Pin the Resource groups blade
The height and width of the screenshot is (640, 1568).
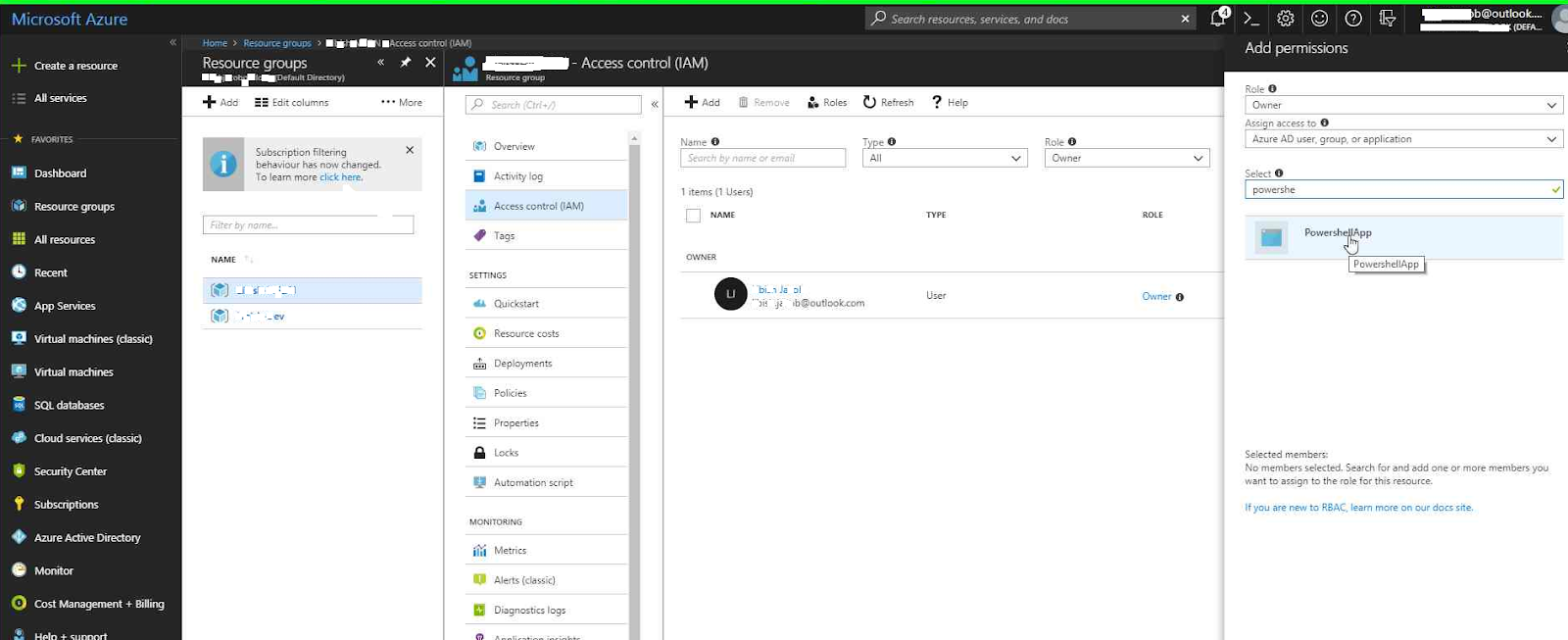[x=405, y=63]
